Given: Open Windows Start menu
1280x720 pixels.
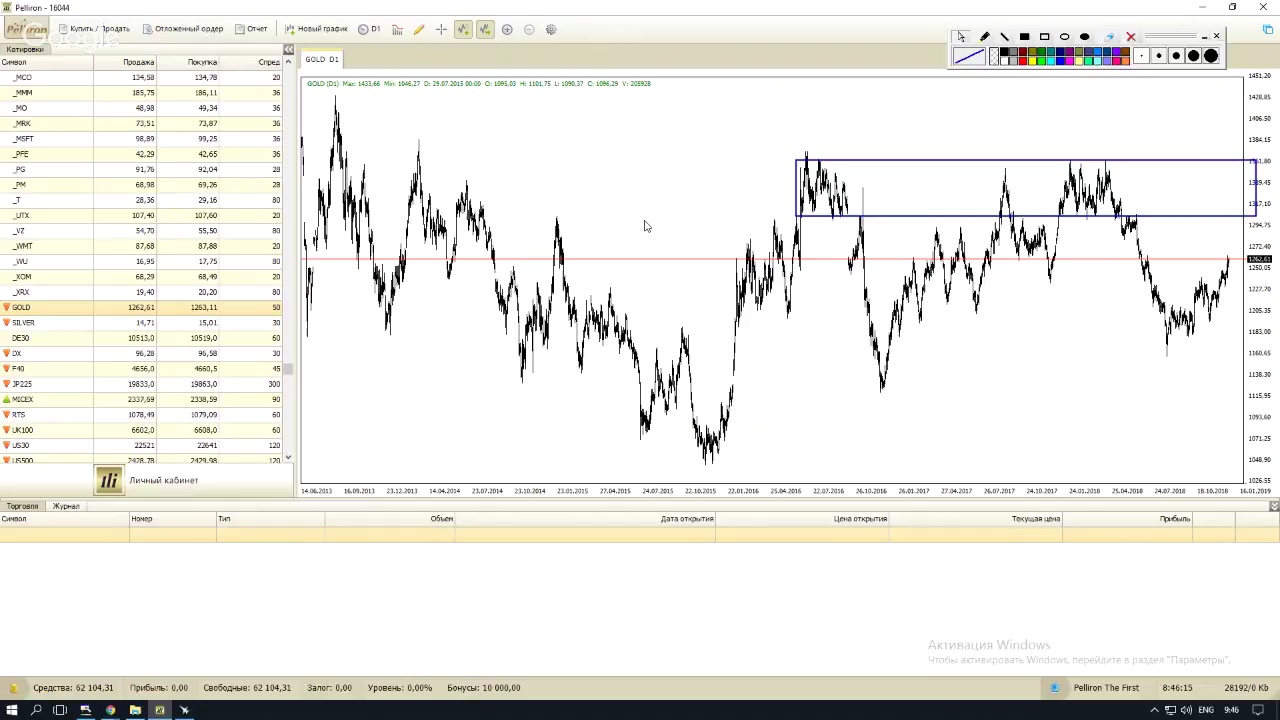Looking at the screenshot, I should [12, 710].
